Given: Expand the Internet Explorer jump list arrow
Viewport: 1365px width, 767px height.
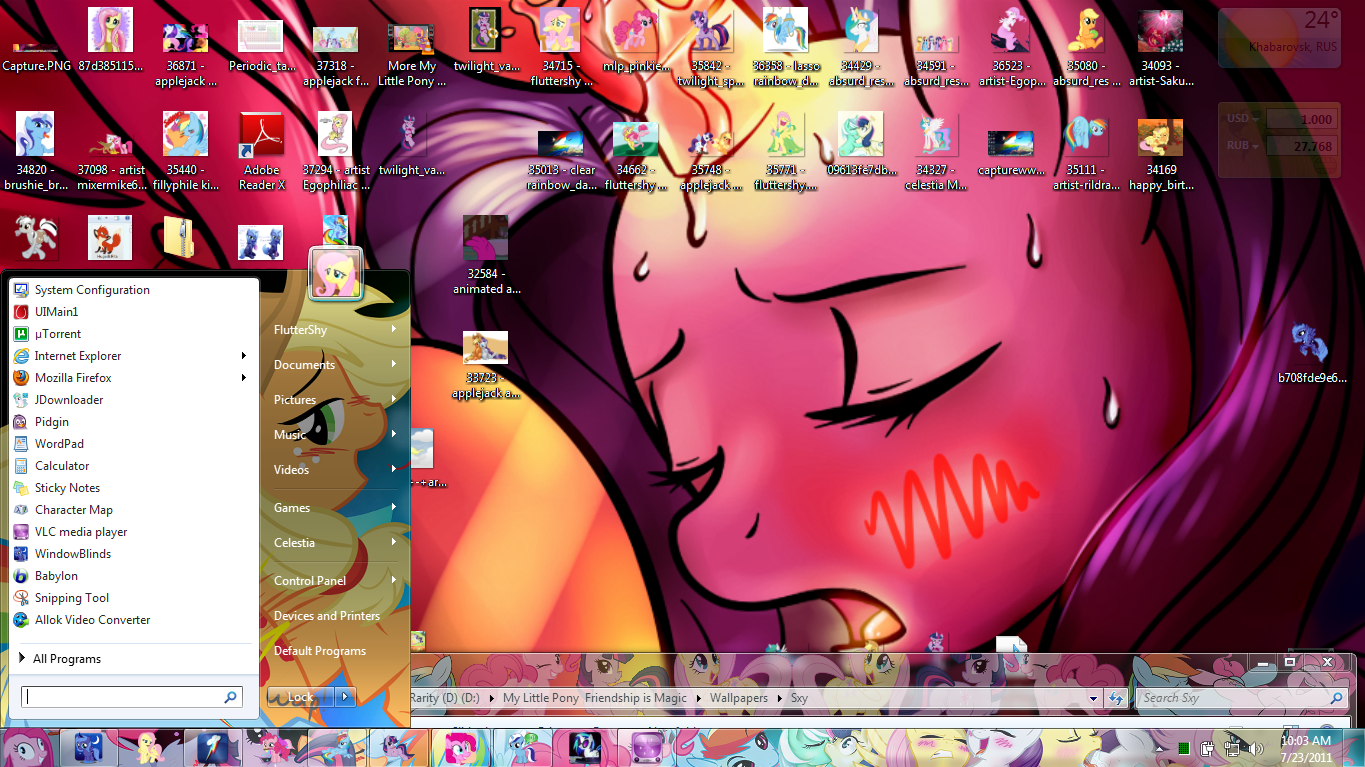Looking at the screenshot, I should pos(244,356).
